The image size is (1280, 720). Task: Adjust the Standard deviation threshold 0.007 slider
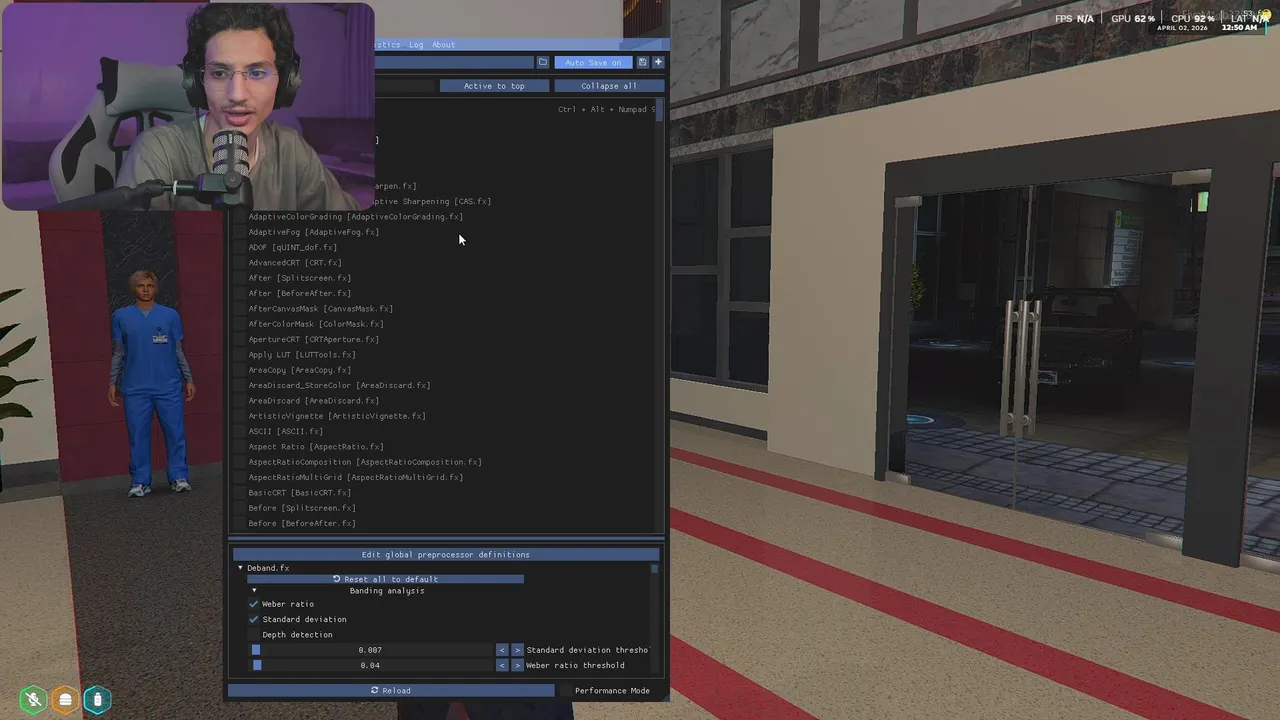coord(371,650)
